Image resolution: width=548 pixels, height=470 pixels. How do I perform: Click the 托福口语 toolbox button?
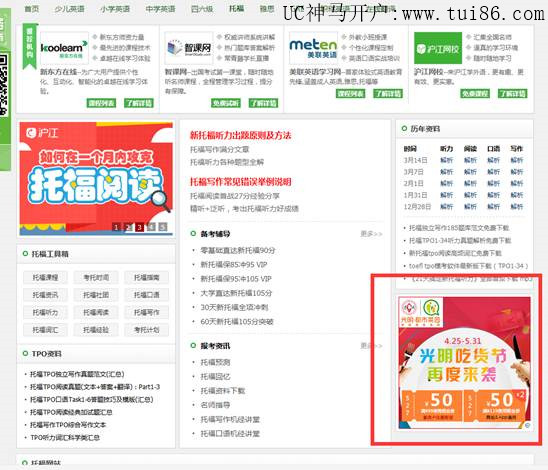(x=147, y=295)
